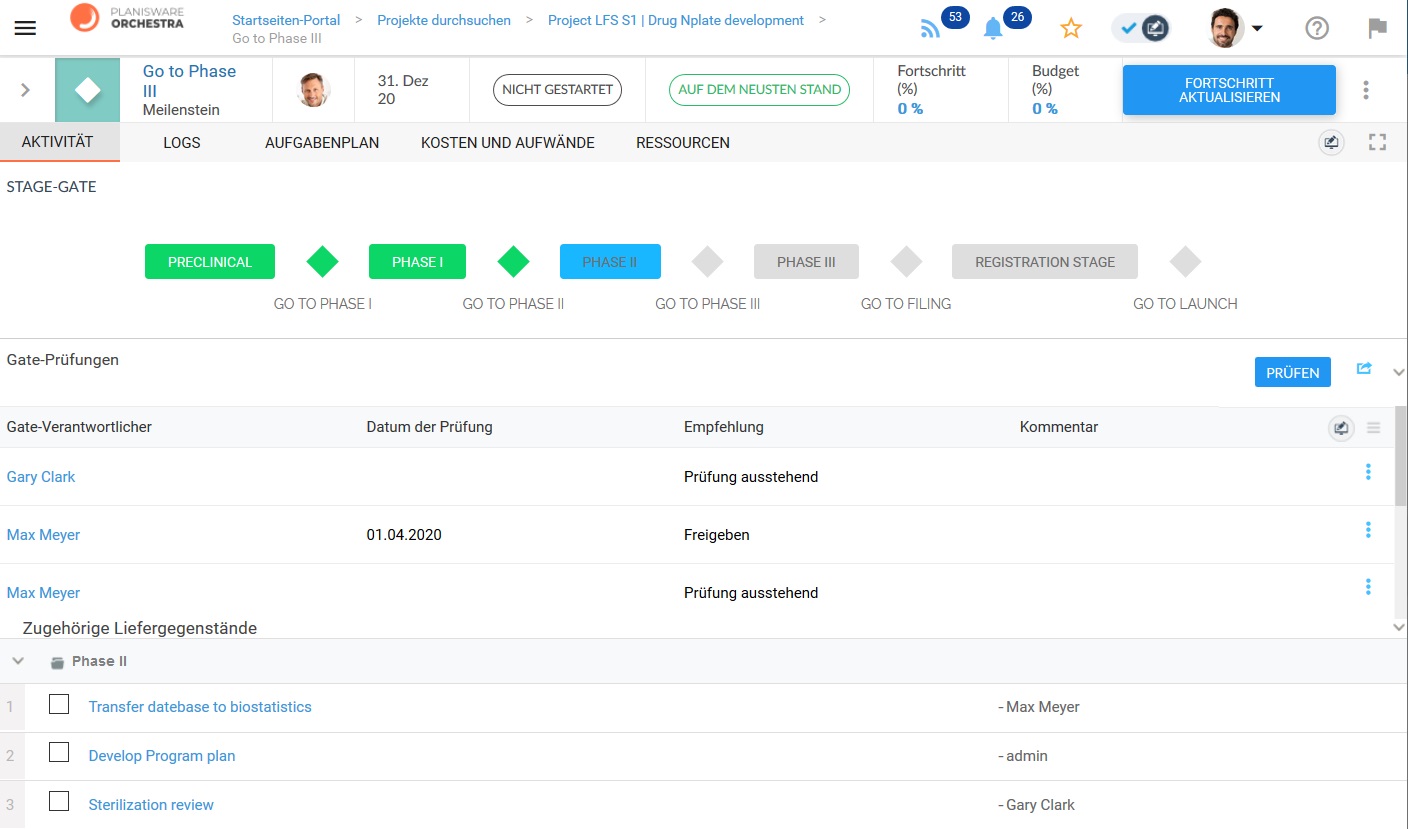The height and width of the screenshot is (829, 1408).
Task: Click the Fortschritt aktualisieren button
Action: tap(1229, 90)
